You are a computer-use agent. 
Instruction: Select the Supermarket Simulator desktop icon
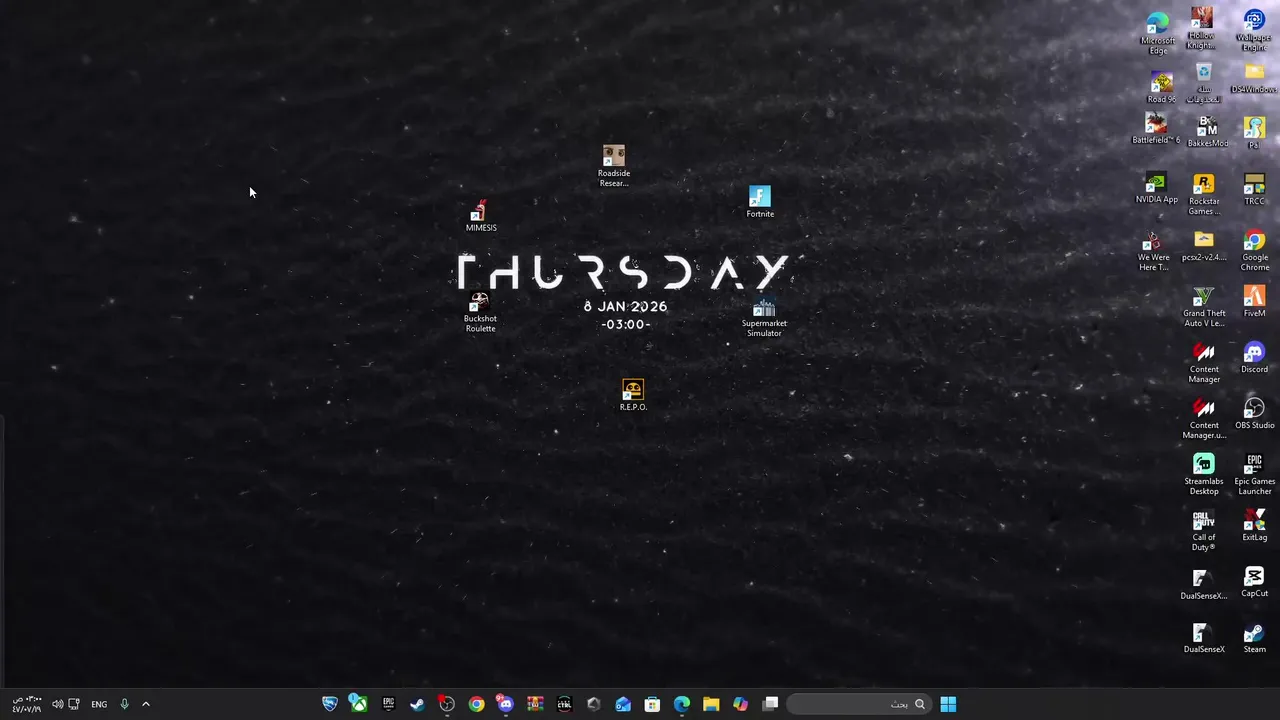click(x=764, y=318)
